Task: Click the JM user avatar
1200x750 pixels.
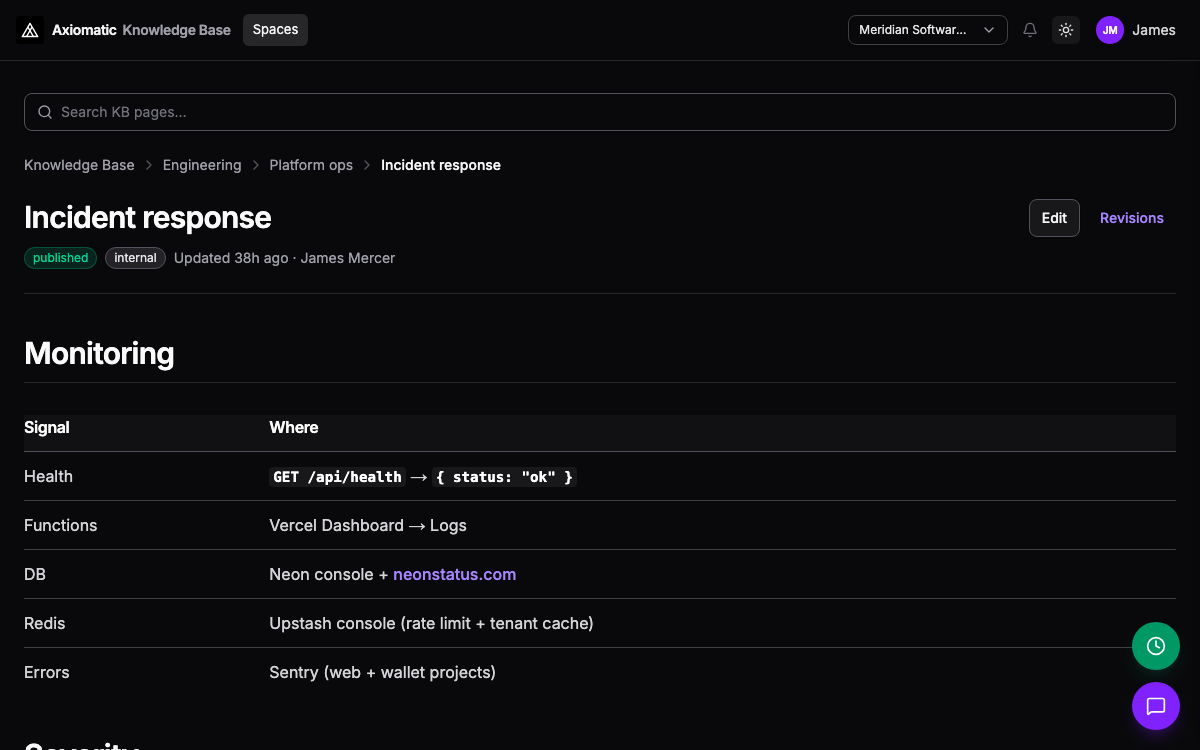Action: pos(1110,30)
